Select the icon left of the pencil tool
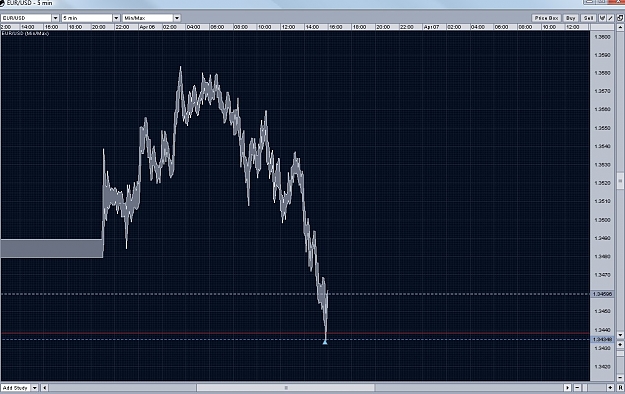 (x=602, y=18)
